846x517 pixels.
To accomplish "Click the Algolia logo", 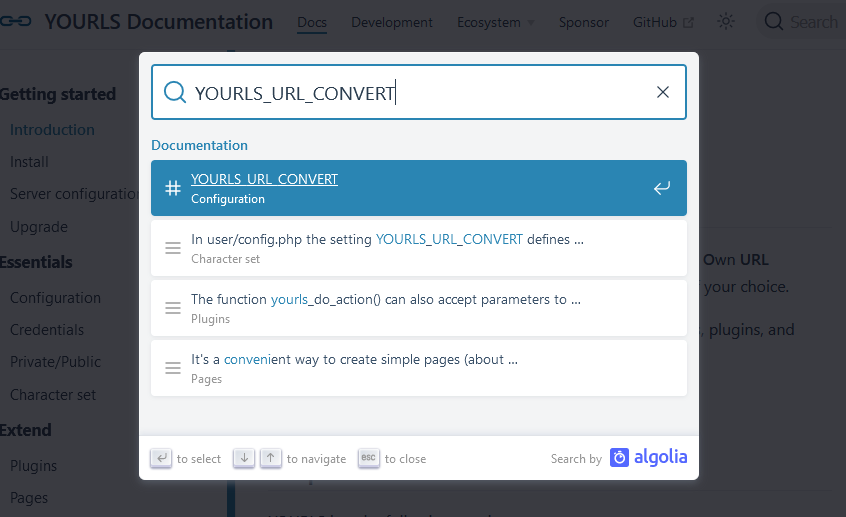I will tap(648, 458).
